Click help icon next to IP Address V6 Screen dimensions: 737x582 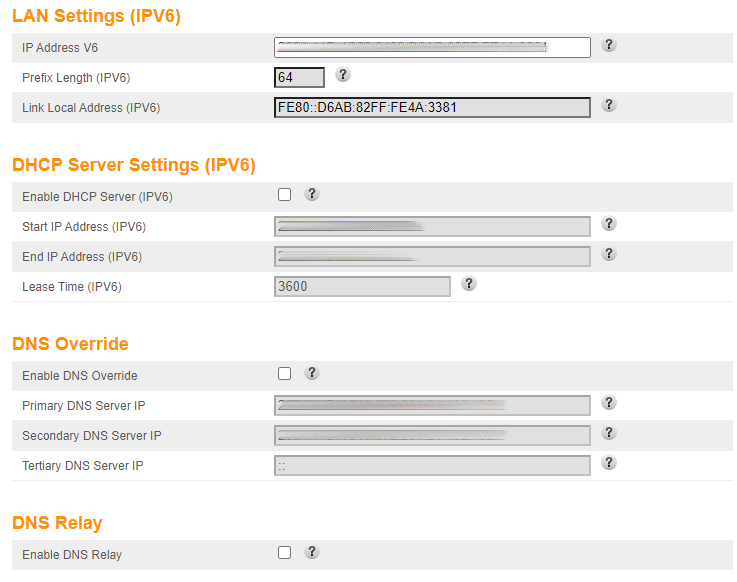tap(609, 45)
